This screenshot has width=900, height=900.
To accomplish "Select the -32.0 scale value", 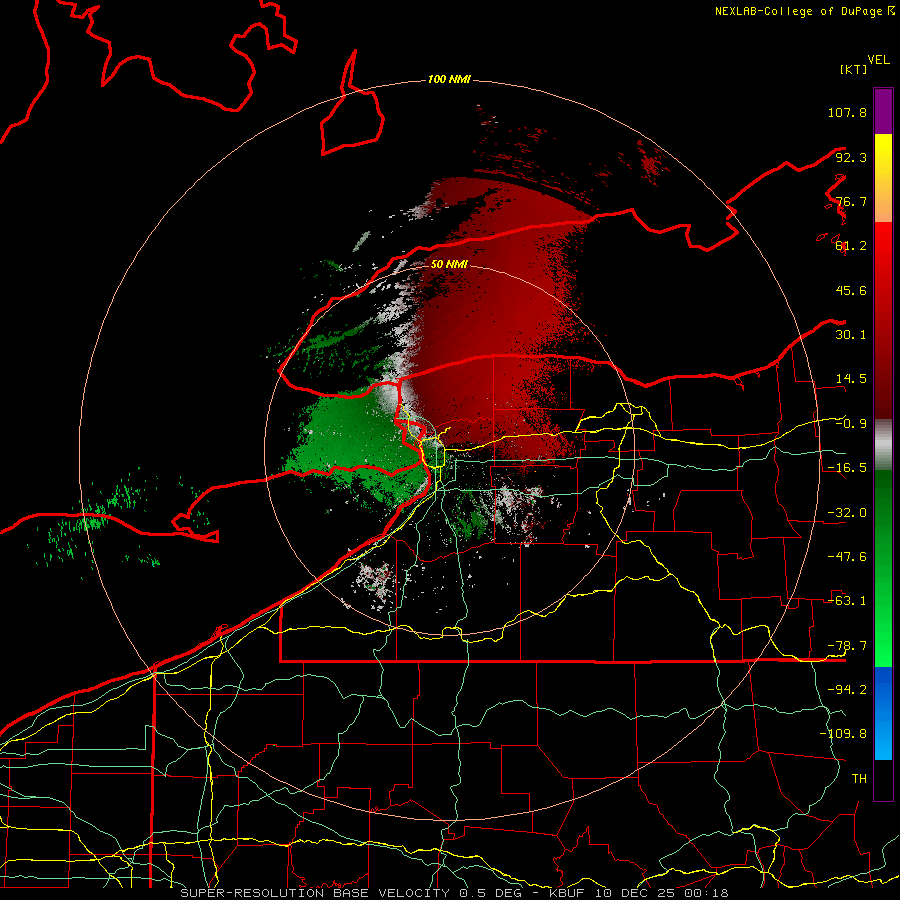I will pyautogui.click(x=847, y=513).
